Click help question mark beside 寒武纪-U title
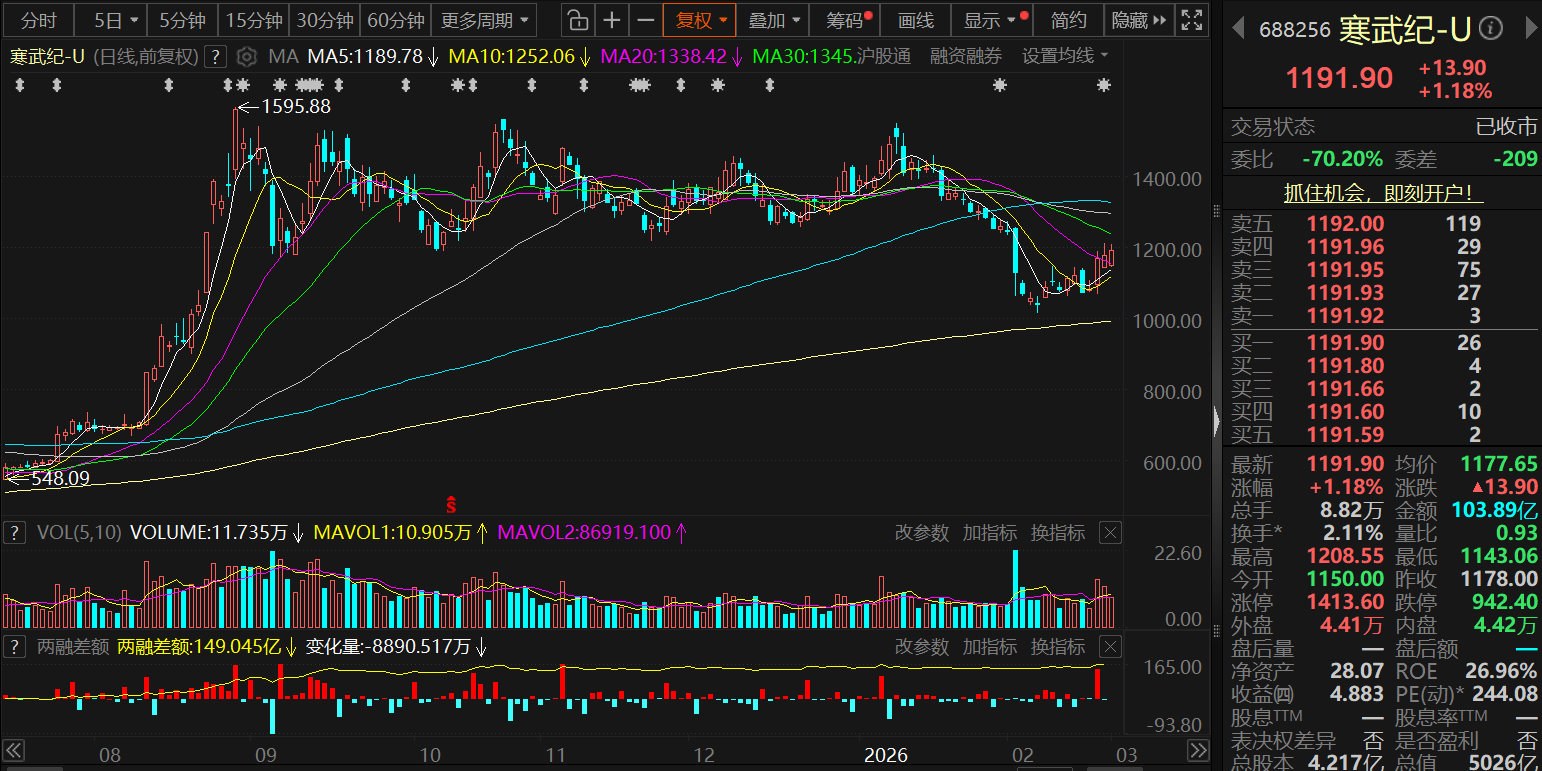 (218, 57)
